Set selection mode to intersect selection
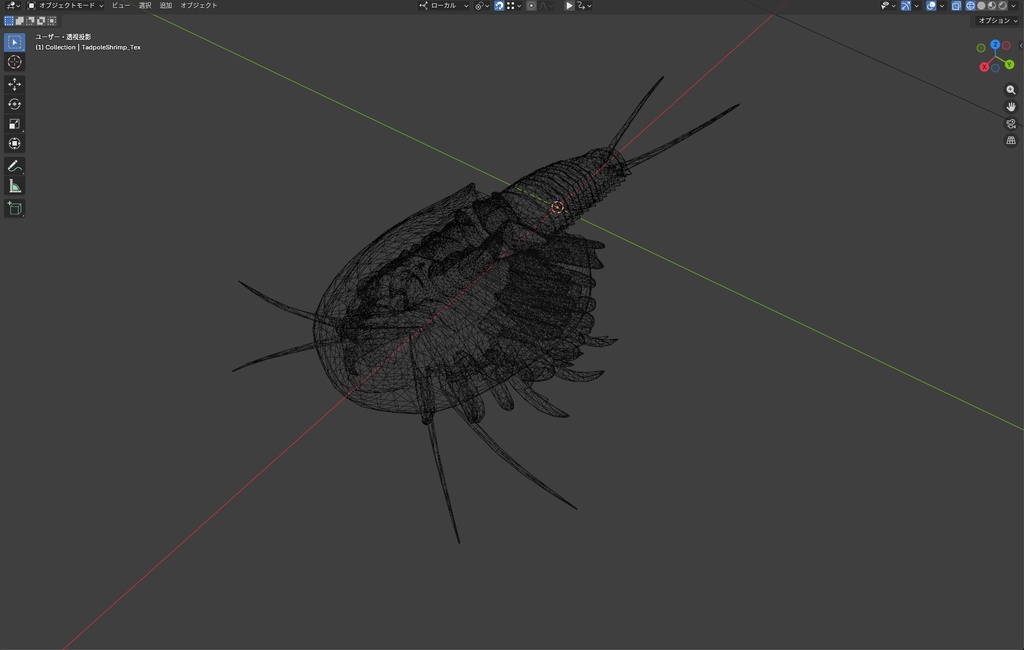1024x650 pixels. [x=52, y=21]
